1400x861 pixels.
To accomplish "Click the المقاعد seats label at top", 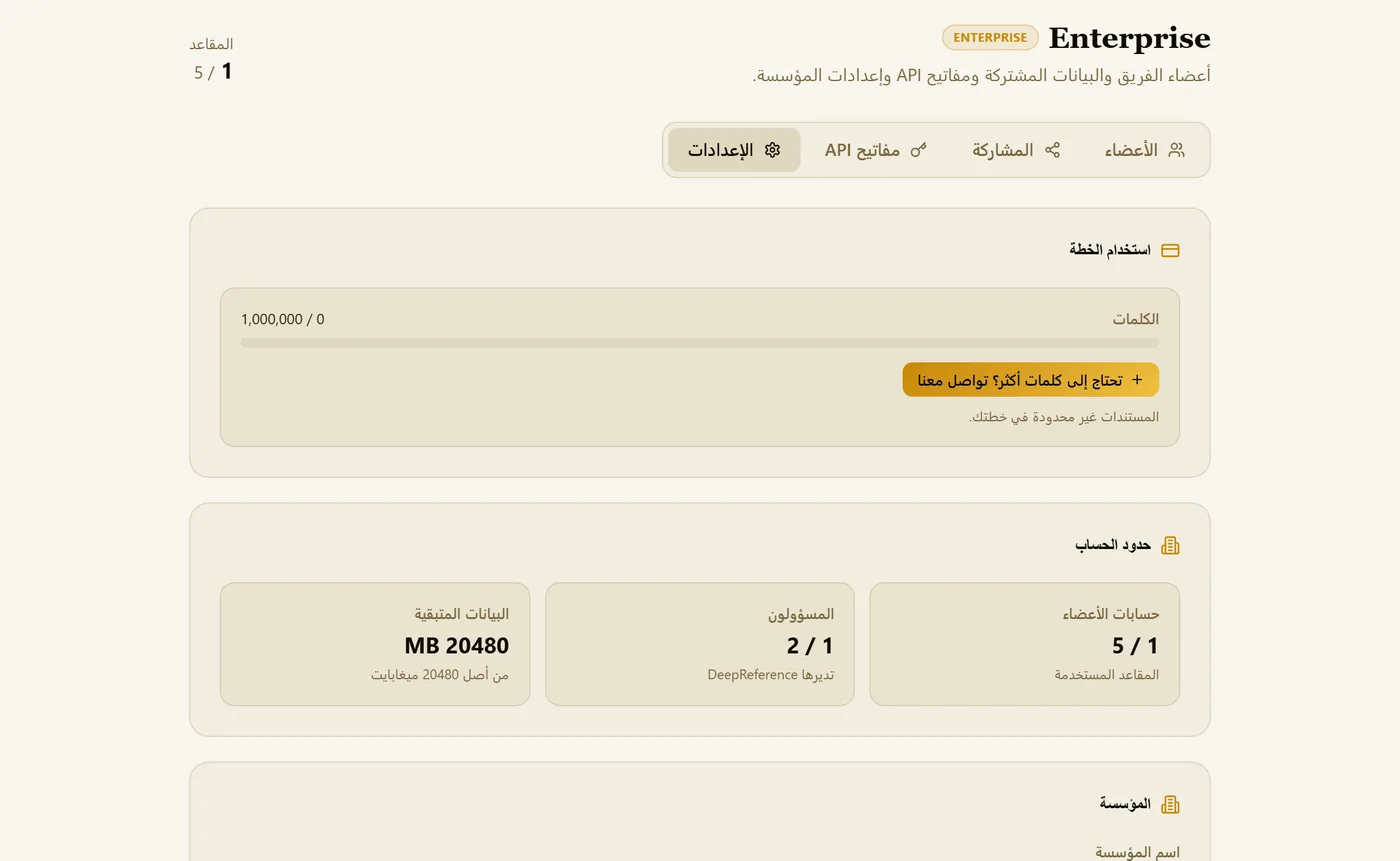I will pyautogui.click(x=211, y=44).
